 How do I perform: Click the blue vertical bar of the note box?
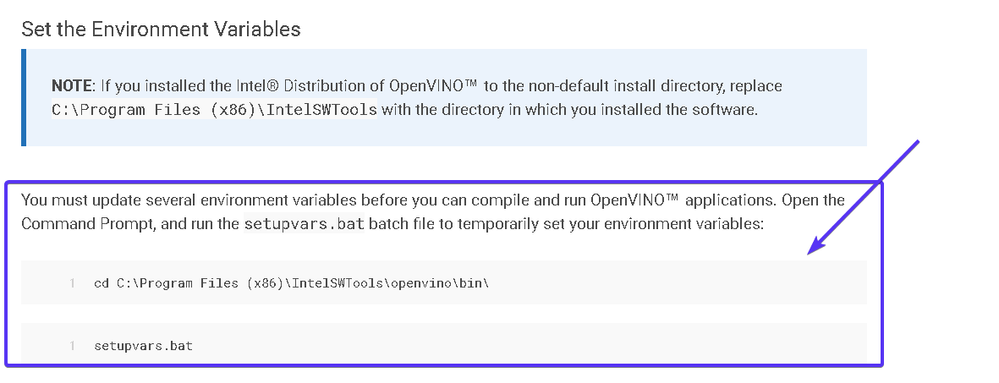point(24,98)
